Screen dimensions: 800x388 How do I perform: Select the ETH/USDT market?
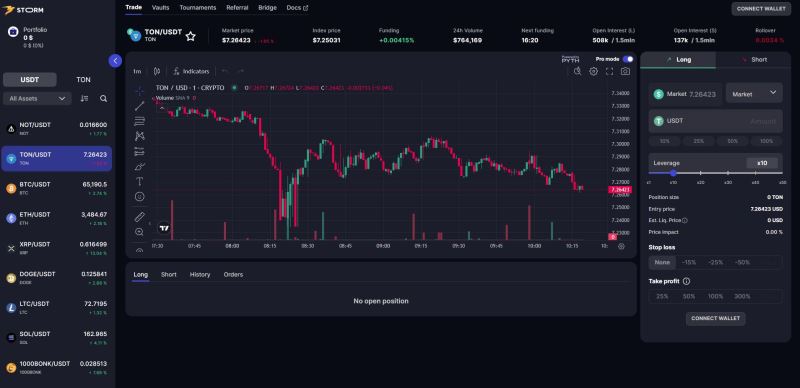(57, 219)
